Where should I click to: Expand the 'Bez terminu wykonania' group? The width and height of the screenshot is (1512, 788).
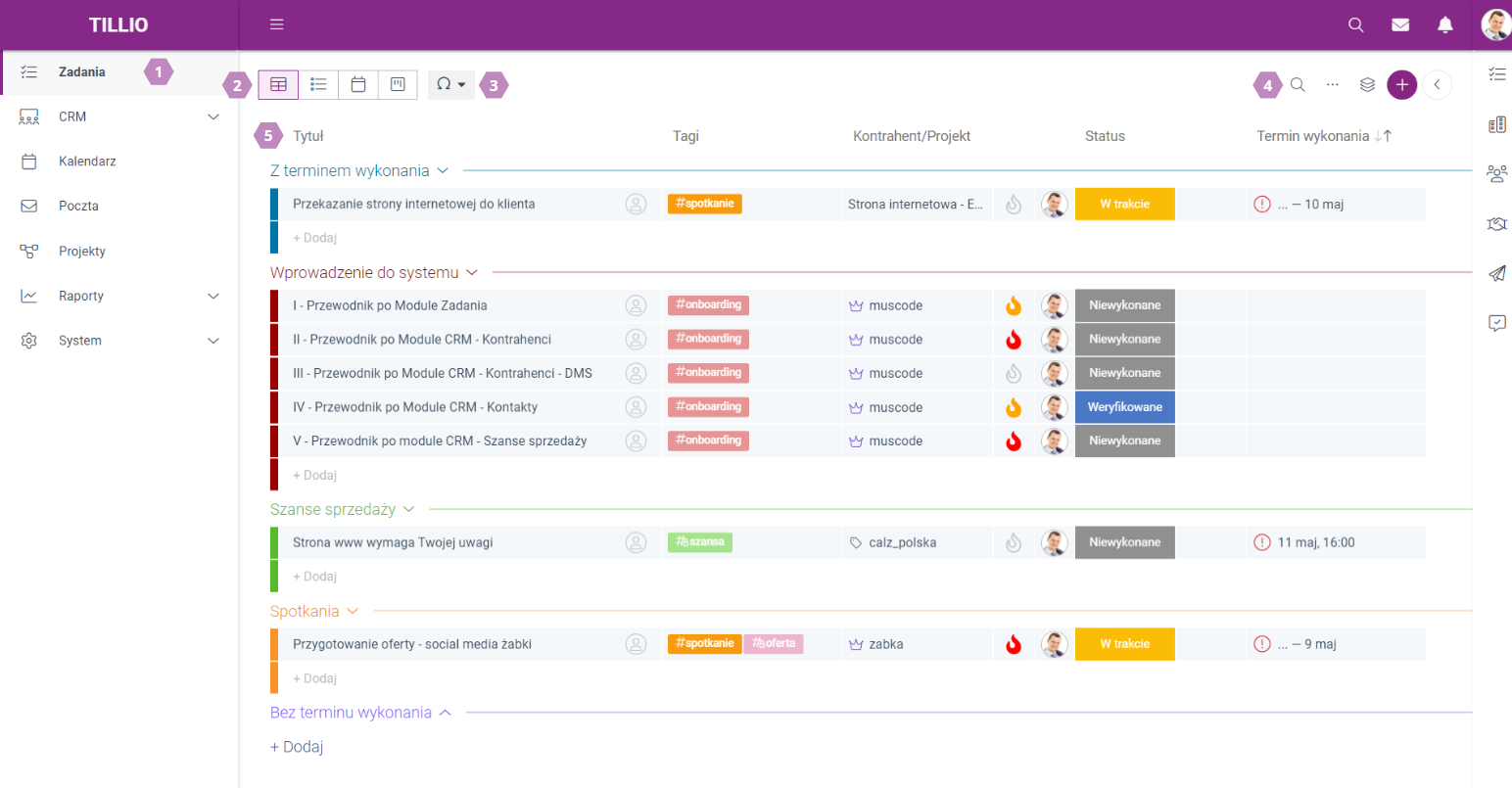445,713
